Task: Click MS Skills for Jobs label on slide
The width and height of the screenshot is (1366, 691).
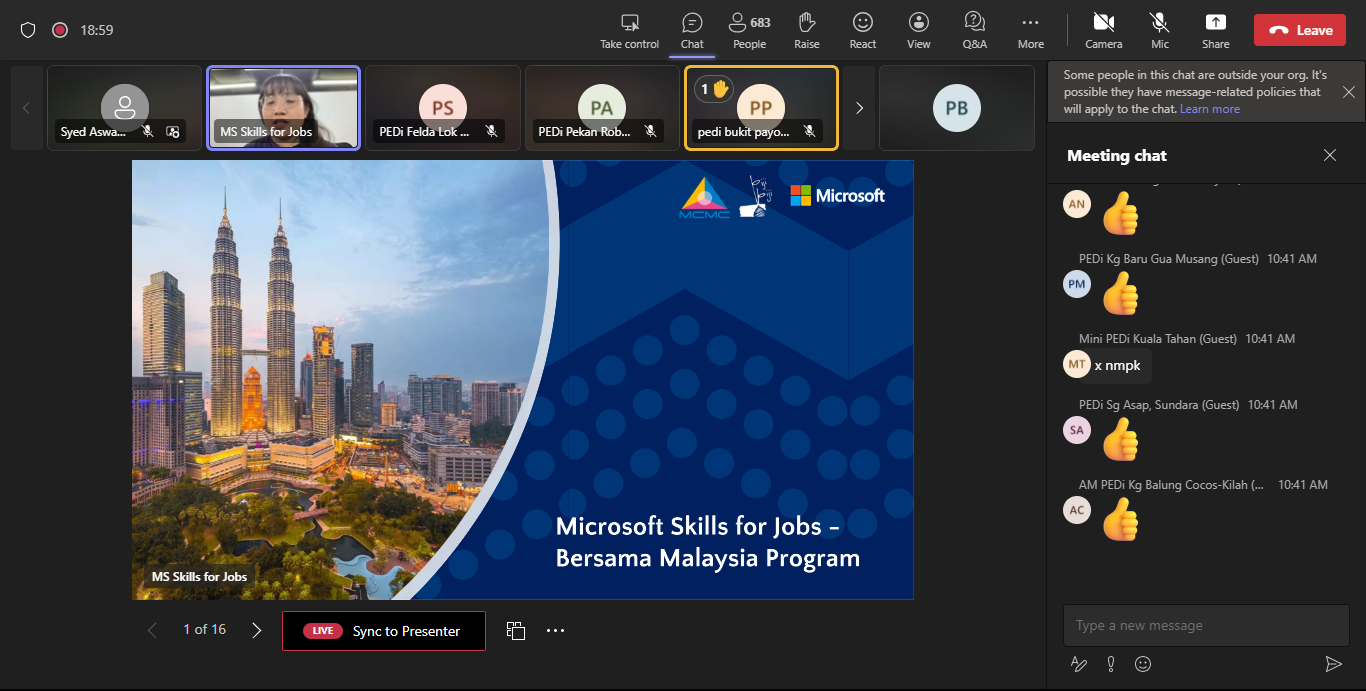Action: tap(200, 577)
